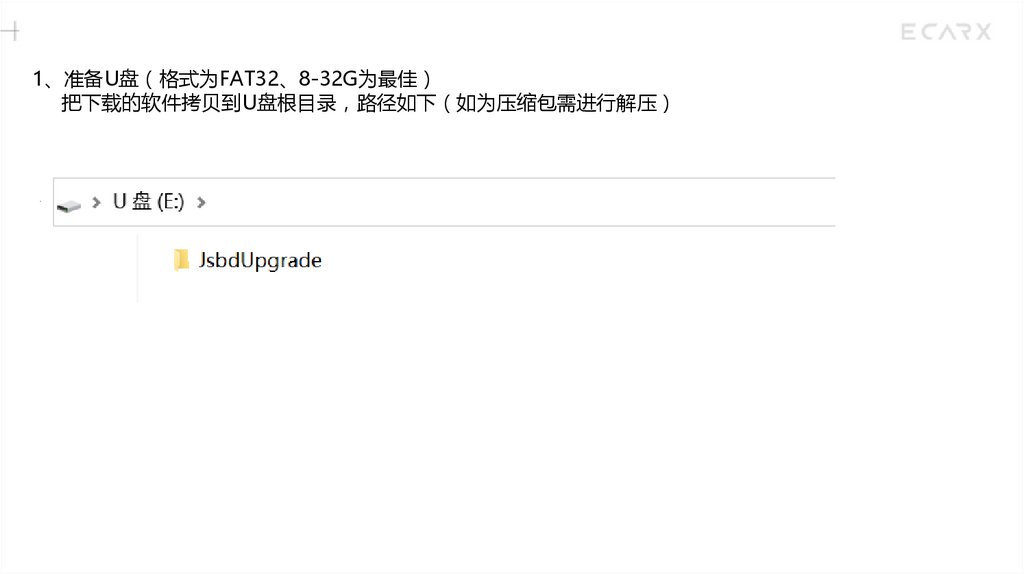Click the "FAT32" text in step one
The height and width of the screenshot is (574, 1024).
249,79
